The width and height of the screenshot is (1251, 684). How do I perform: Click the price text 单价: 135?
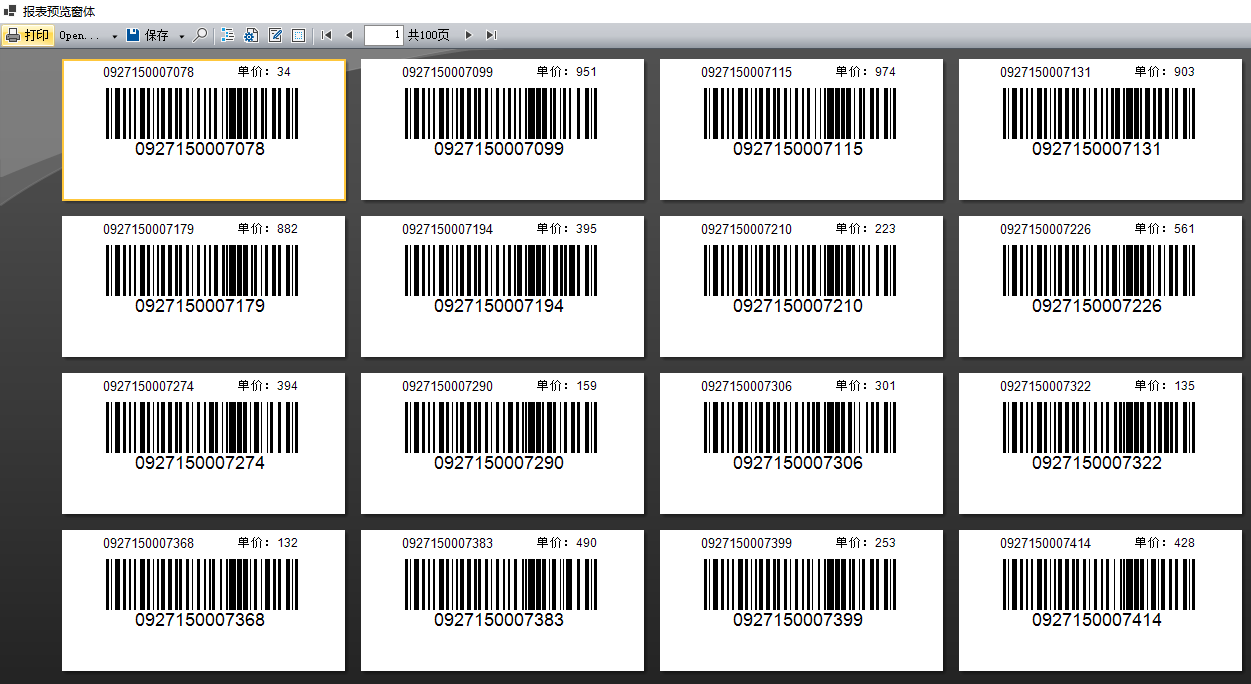coord(1164,386)
